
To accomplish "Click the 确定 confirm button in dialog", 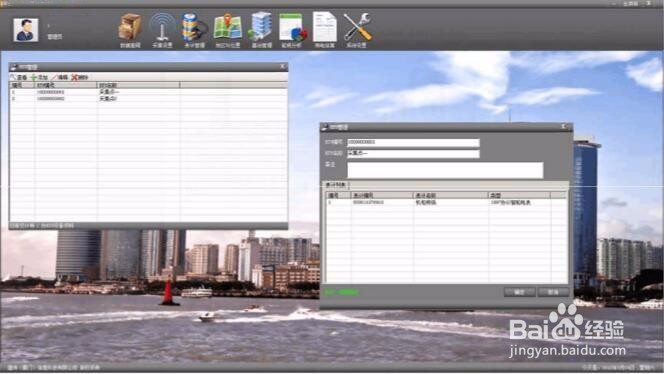I will tap(520, 292).
